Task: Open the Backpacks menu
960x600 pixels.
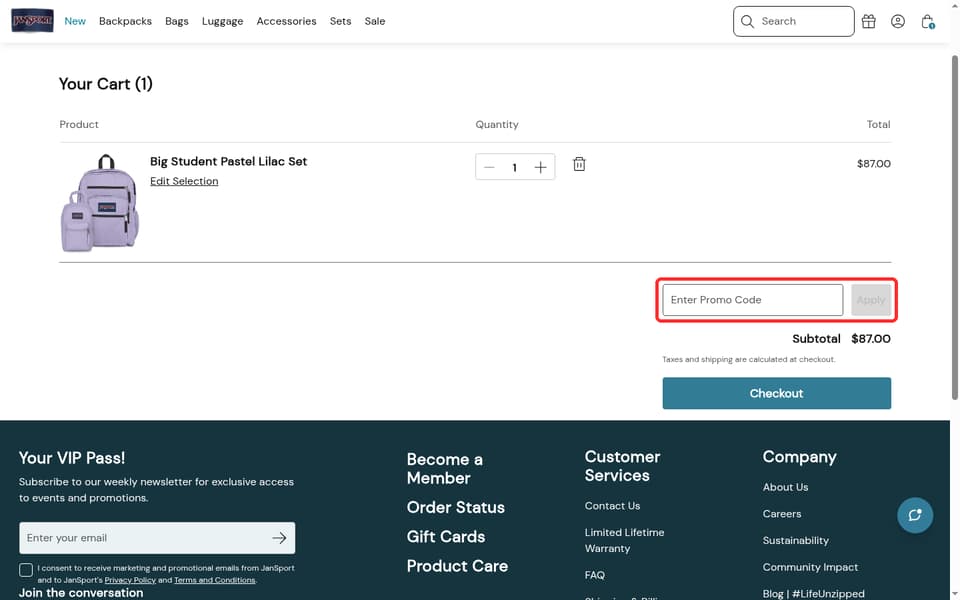Action: click(126, 21)
